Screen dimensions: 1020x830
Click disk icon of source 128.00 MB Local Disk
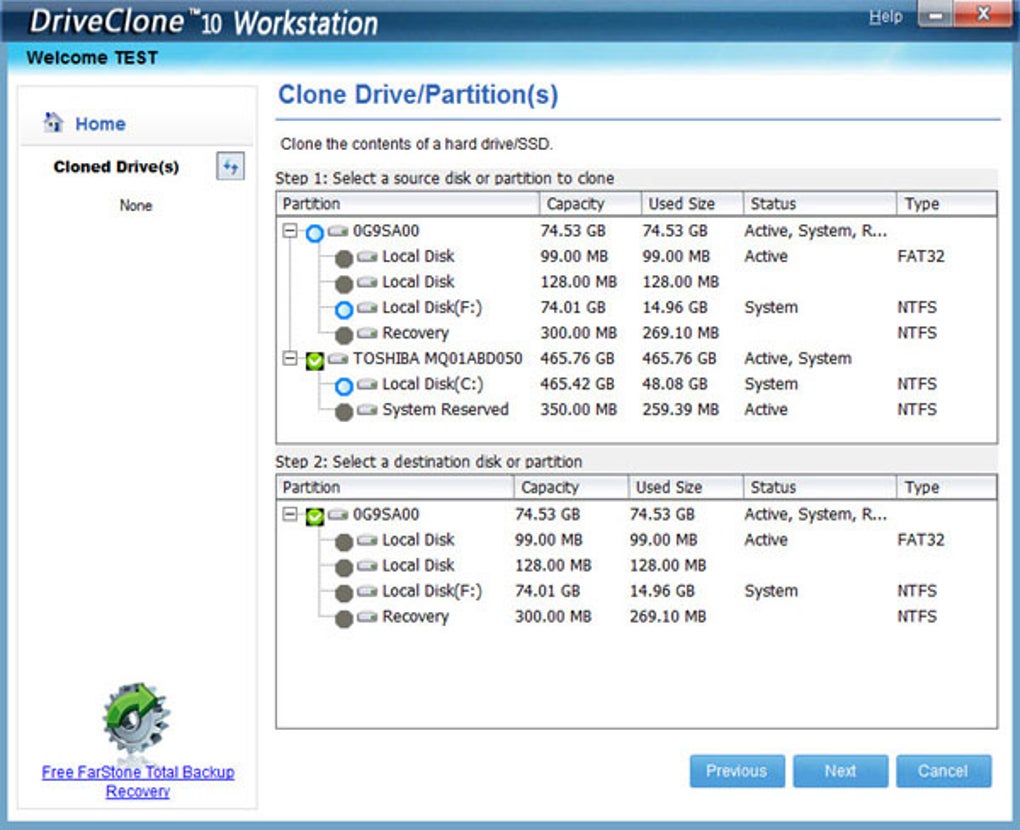[368, 282]
